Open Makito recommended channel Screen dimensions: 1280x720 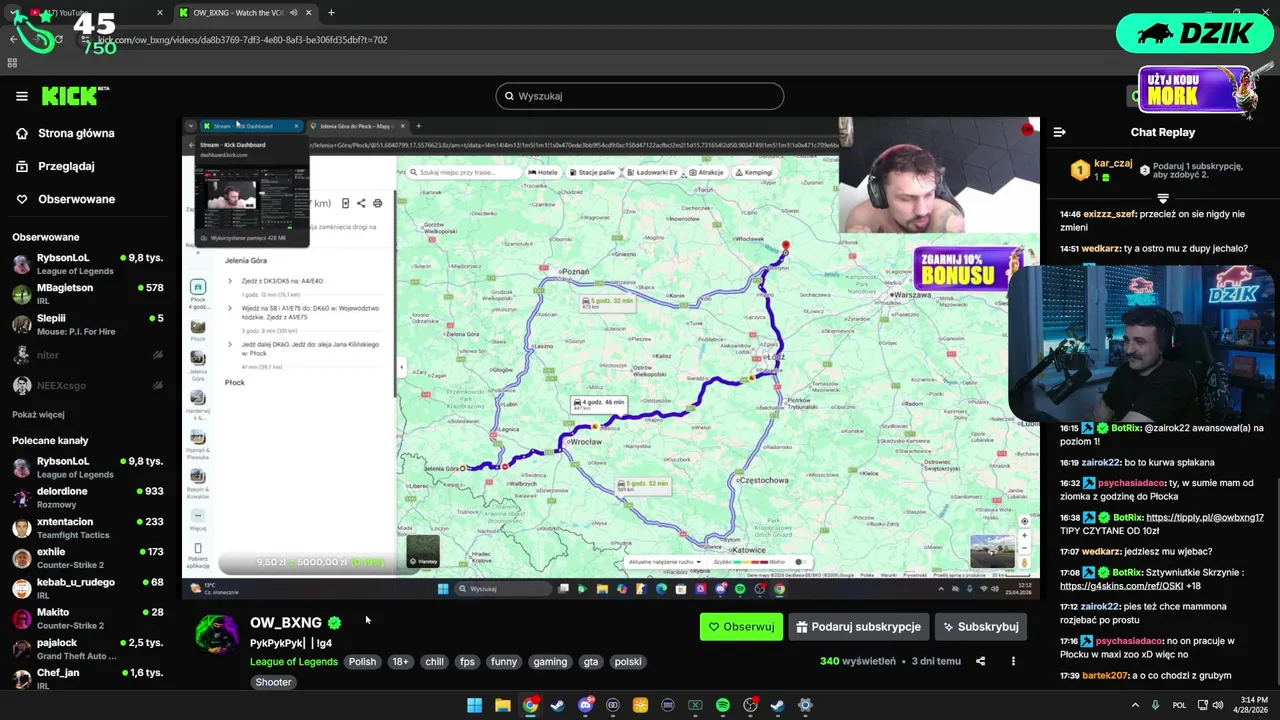(88, 618)
